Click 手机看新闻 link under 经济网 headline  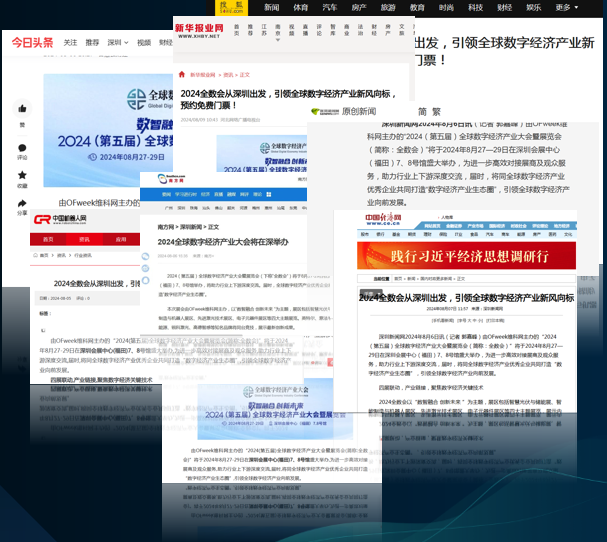tap(443, 321)
